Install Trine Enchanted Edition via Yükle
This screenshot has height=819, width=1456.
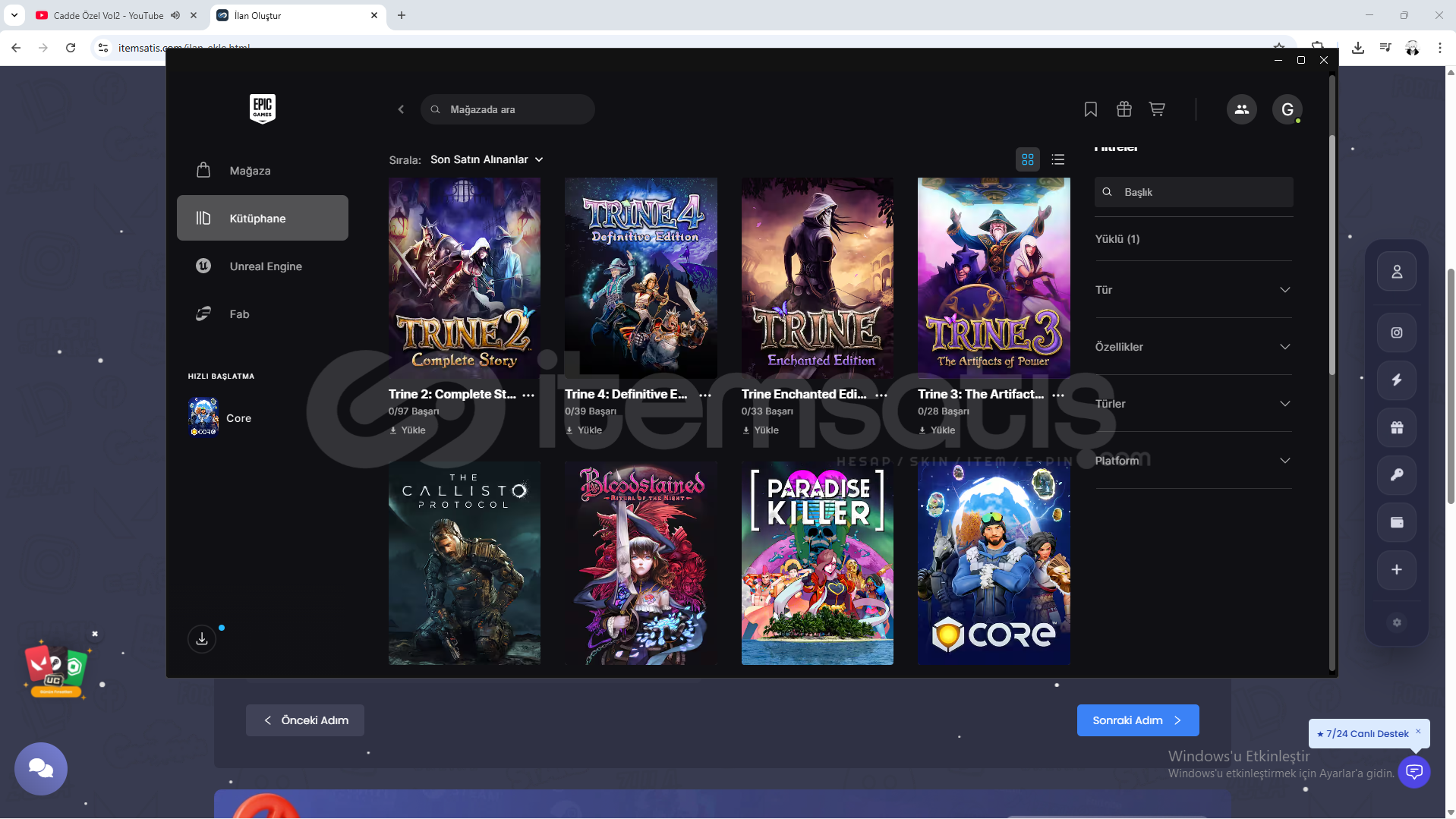[761, 430]
